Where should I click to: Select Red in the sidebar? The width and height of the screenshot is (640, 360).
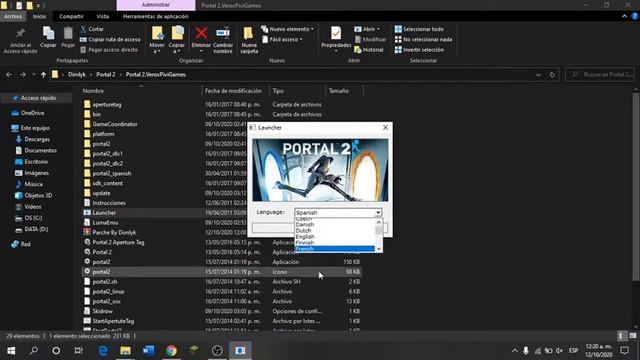click(x=25, y=244)
